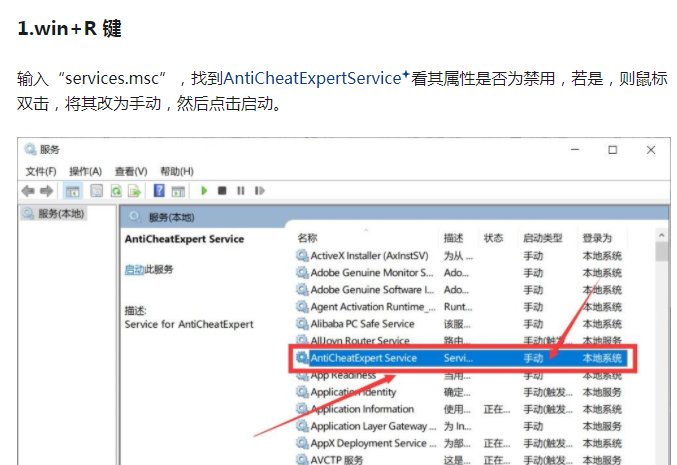Click 本地服务 logon cell in Application Identity row
Viewport: 677px width, 465px height.
pos(602,392)
